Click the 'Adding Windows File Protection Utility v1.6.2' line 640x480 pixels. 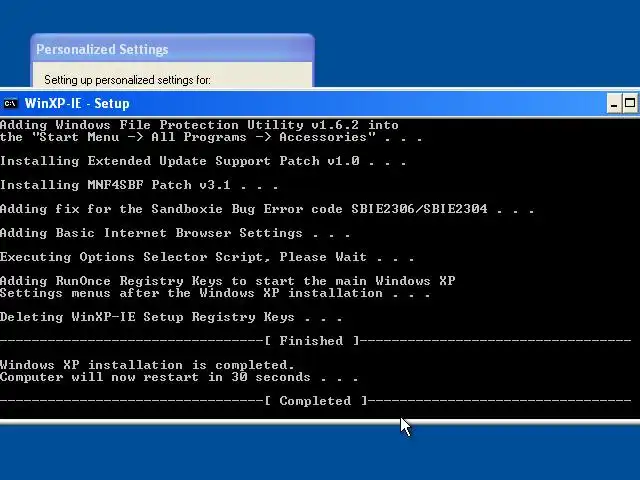(x=199, y=125)
